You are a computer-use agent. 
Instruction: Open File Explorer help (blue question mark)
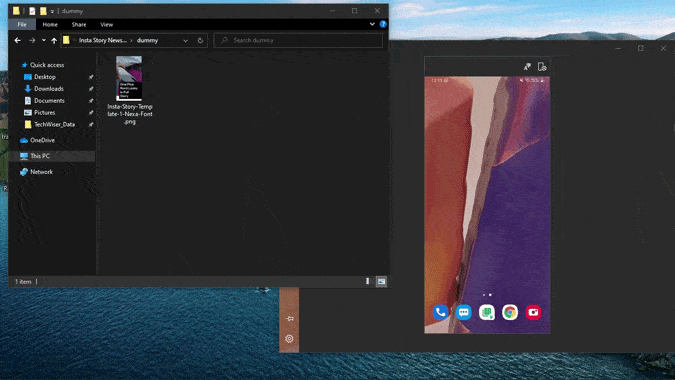383,24
